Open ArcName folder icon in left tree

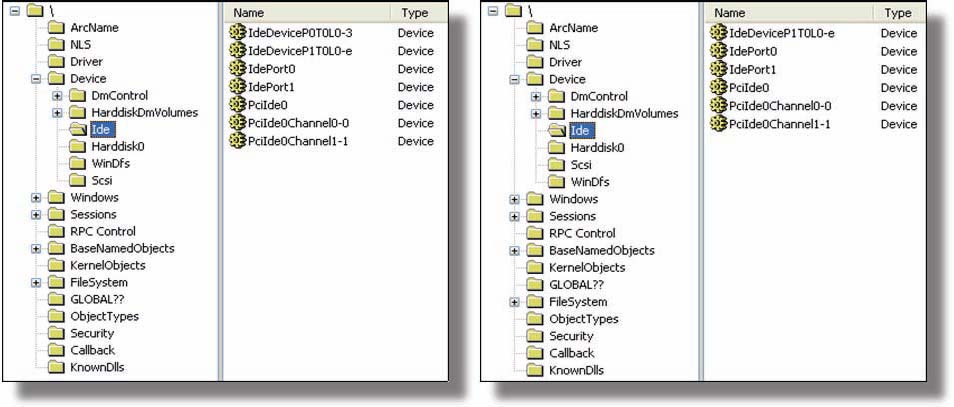57,27
